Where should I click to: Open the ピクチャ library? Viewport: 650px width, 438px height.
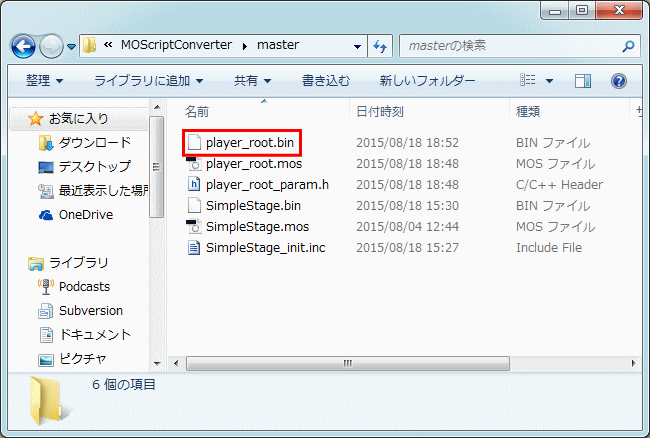[x=82, y=359]
